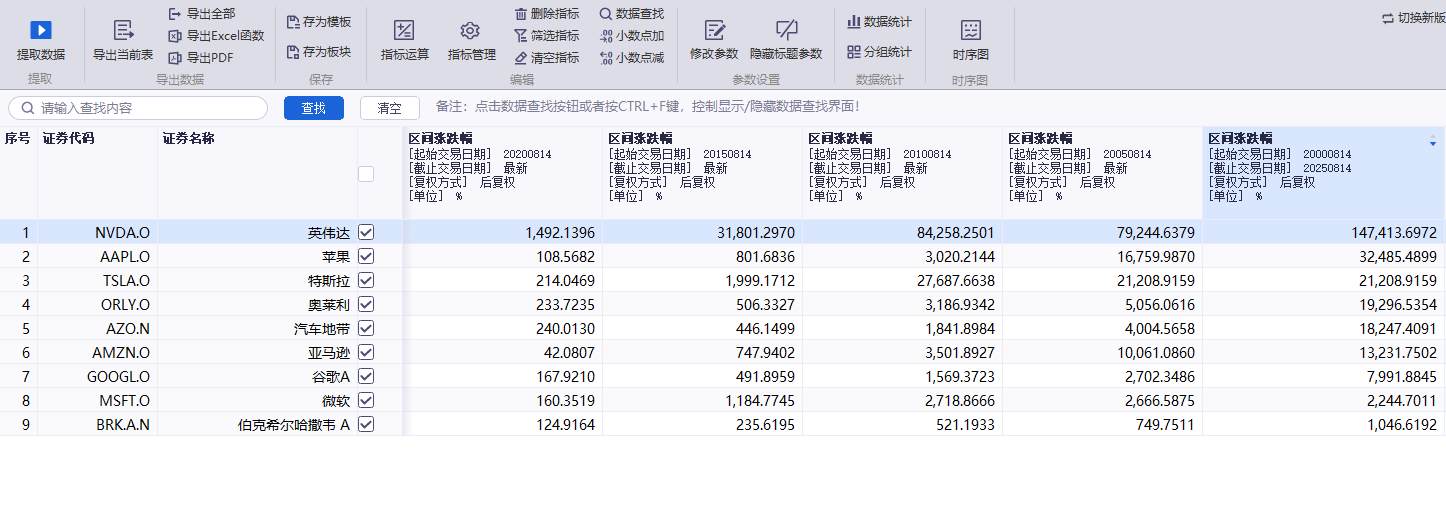Click the 汽车地带 name cell
Screen dimensions: 1446x527
[x=257, y=328]
